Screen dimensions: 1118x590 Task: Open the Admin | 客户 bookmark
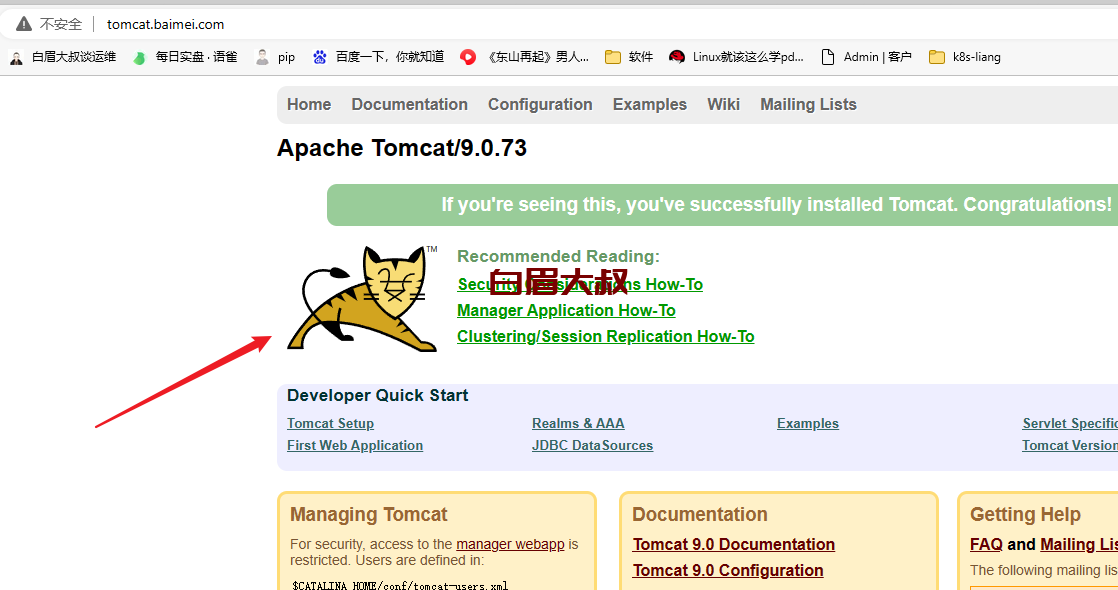click(866, 57)
